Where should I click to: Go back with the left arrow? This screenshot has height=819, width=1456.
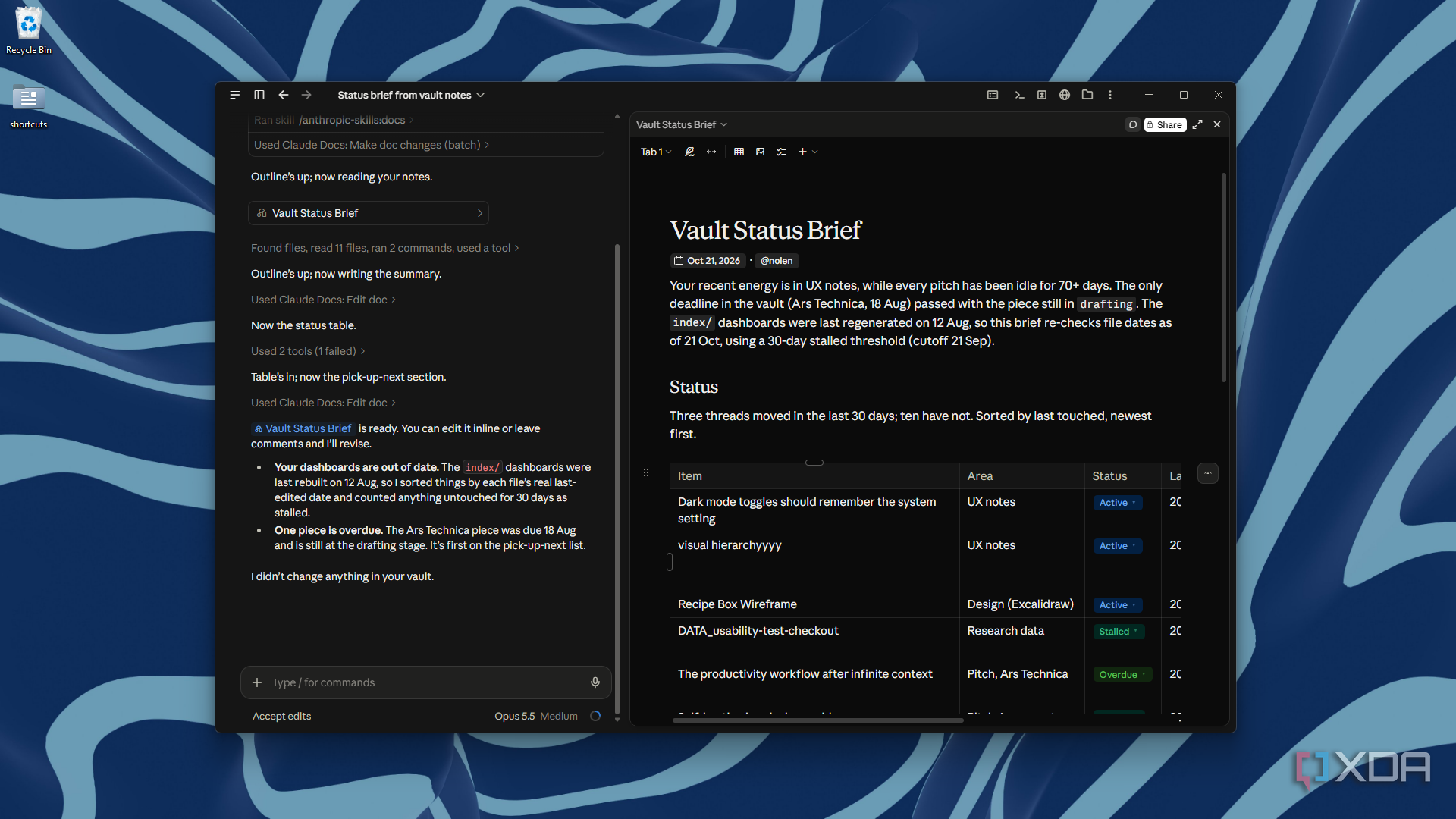(284, 95)
